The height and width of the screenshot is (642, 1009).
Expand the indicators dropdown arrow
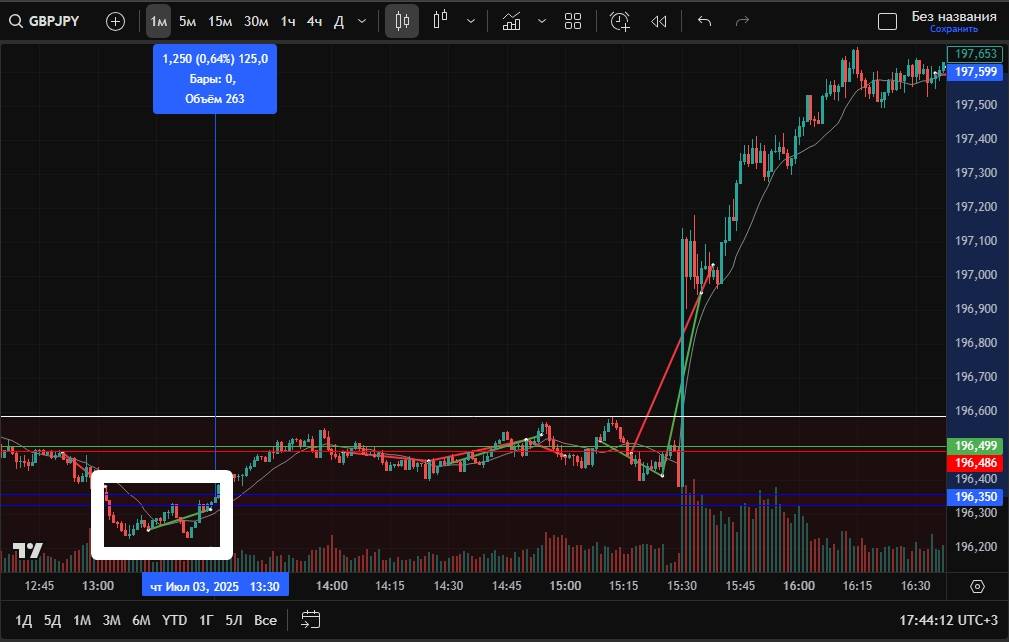542,21
